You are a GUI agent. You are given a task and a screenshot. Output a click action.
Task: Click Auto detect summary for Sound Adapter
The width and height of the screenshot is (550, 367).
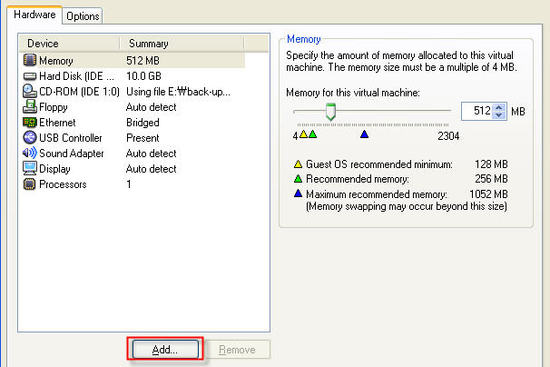pyautogui.click(x=151, y=153)
